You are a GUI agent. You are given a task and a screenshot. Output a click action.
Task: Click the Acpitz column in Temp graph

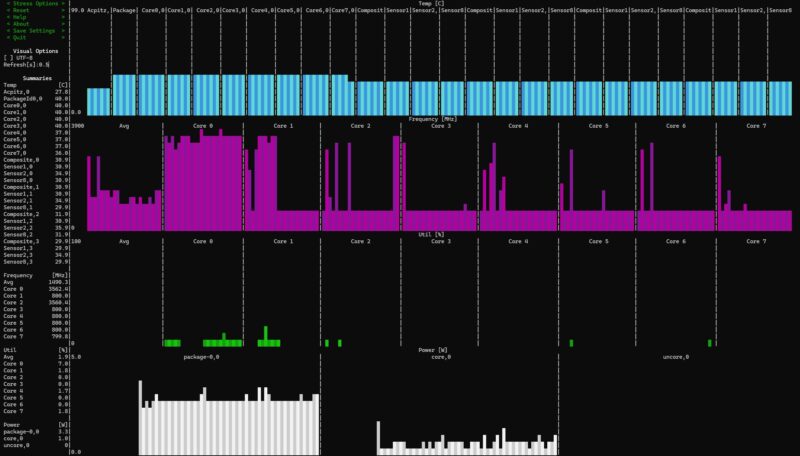pyautogui.click(x=98, y=10)
